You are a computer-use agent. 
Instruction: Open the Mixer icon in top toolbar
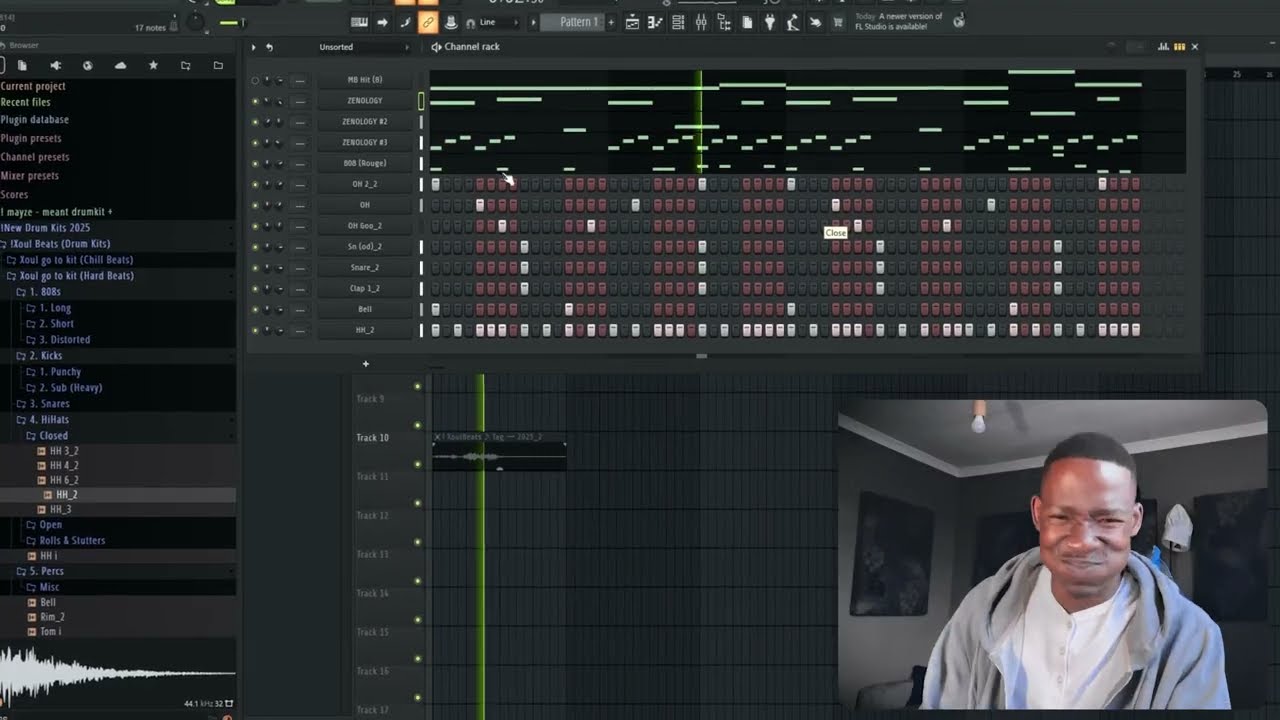[x=701, y=22]
